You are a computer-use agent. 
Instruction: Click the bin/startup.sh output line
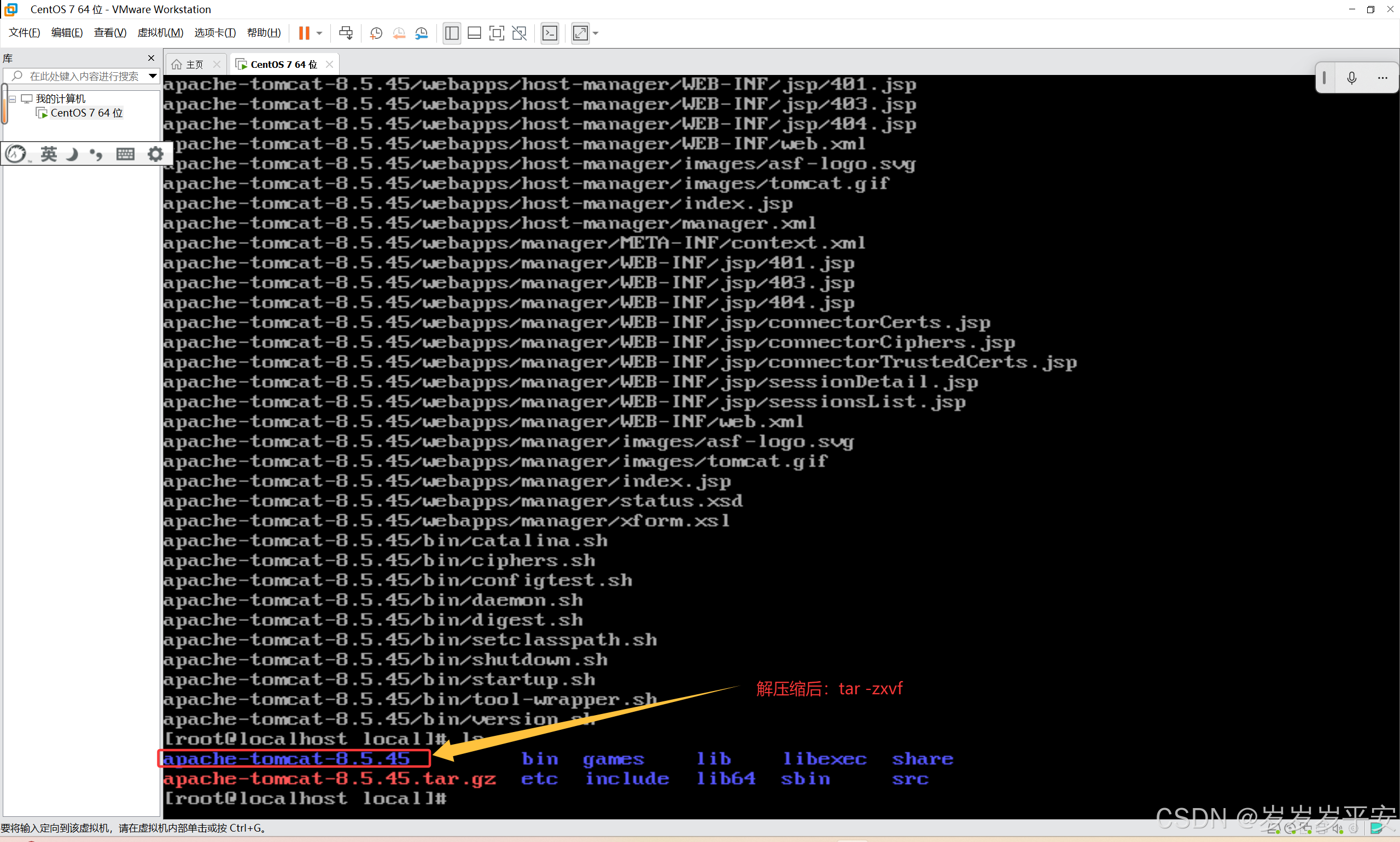[380, 679]
